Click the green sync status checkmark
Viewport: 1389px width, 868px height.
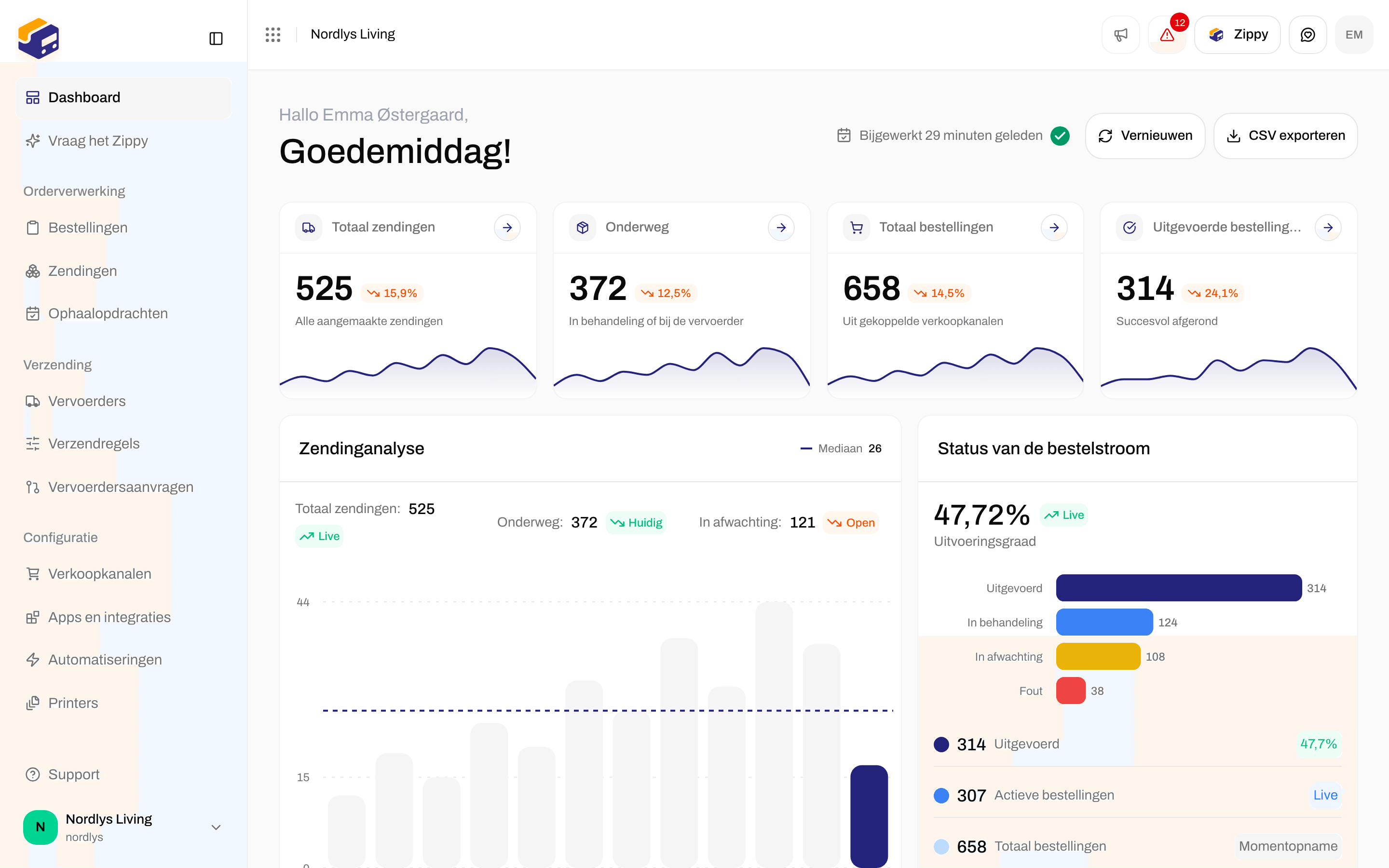pos(1060,136)
